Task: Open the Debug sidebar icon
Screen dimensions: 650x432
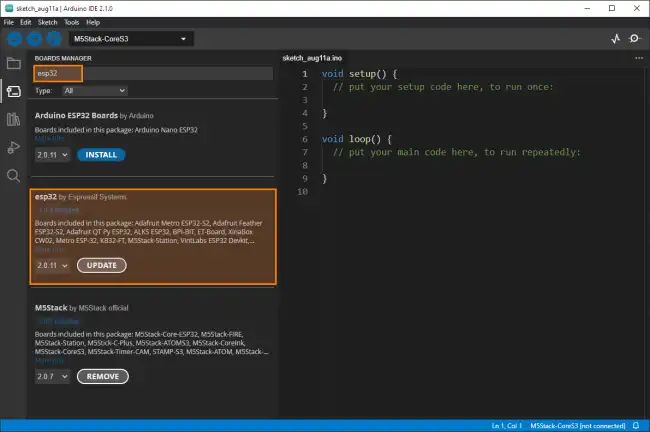Action: click(x=14, y=148)
